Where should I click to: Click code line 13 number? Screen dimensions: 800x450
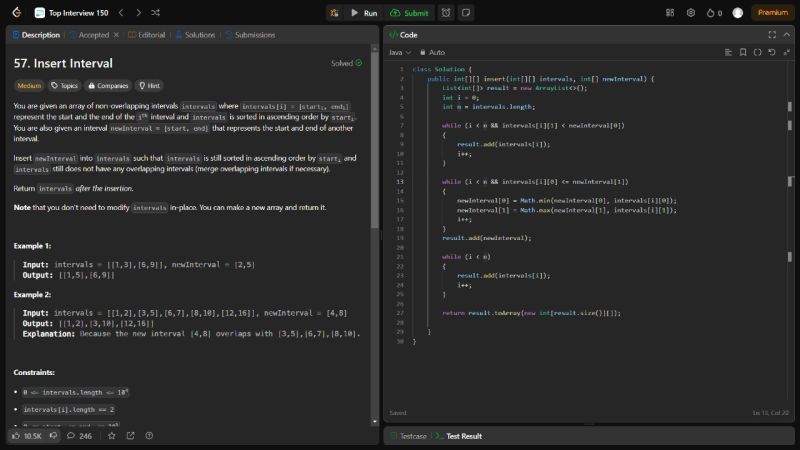pyautogui.click(x=399, y=182)
